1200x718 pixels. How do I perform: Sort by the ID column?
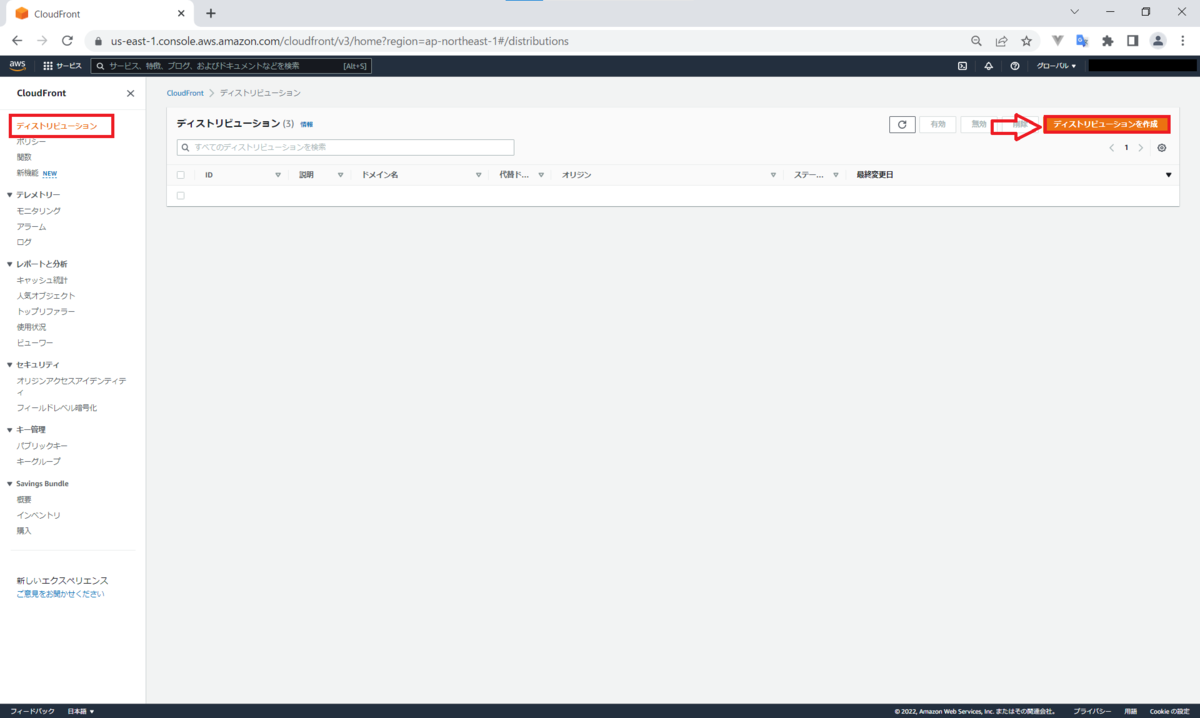coord(278,175)
